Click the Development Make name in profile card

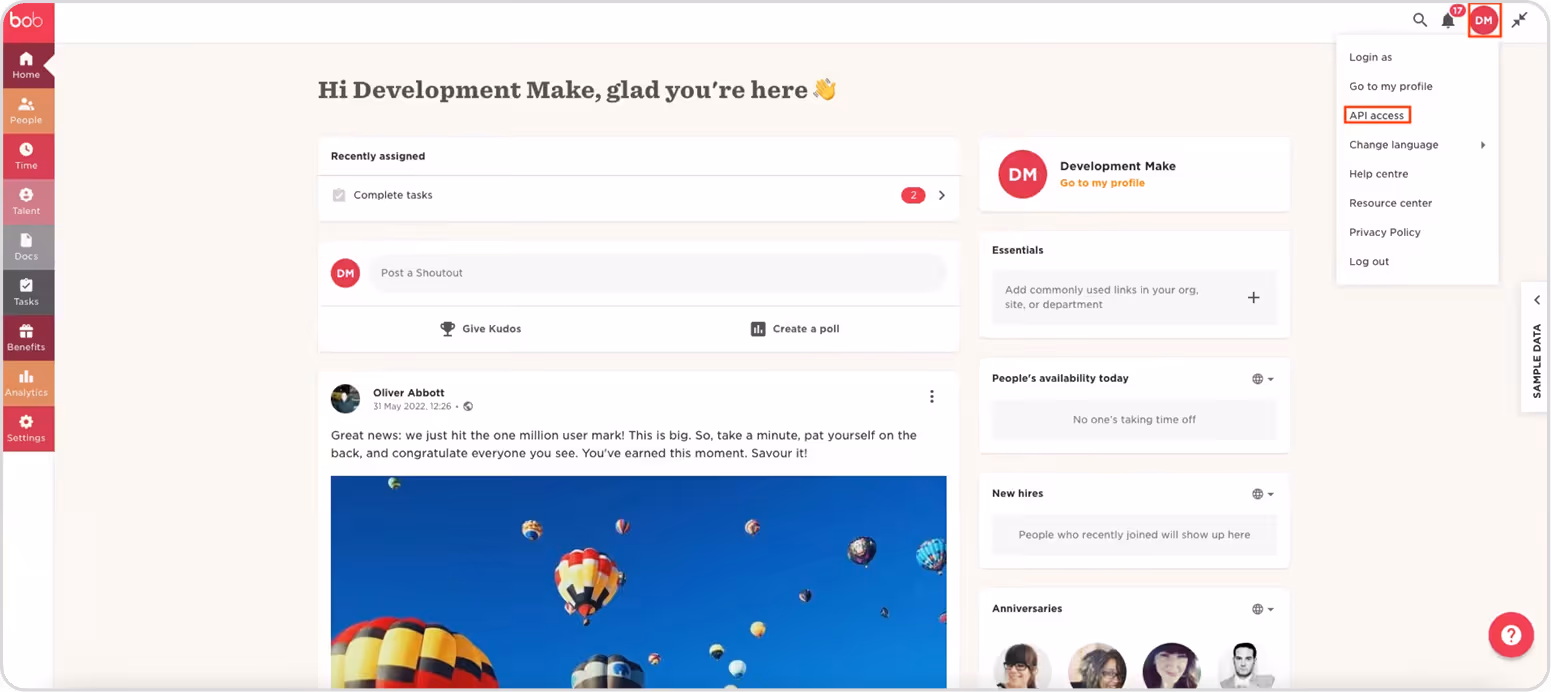click(1118, 166)
